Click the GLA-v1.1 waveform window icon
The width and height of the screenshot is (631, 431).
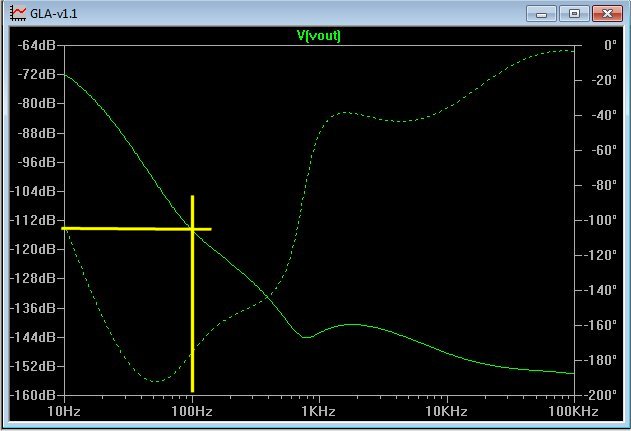click(18, 13)
